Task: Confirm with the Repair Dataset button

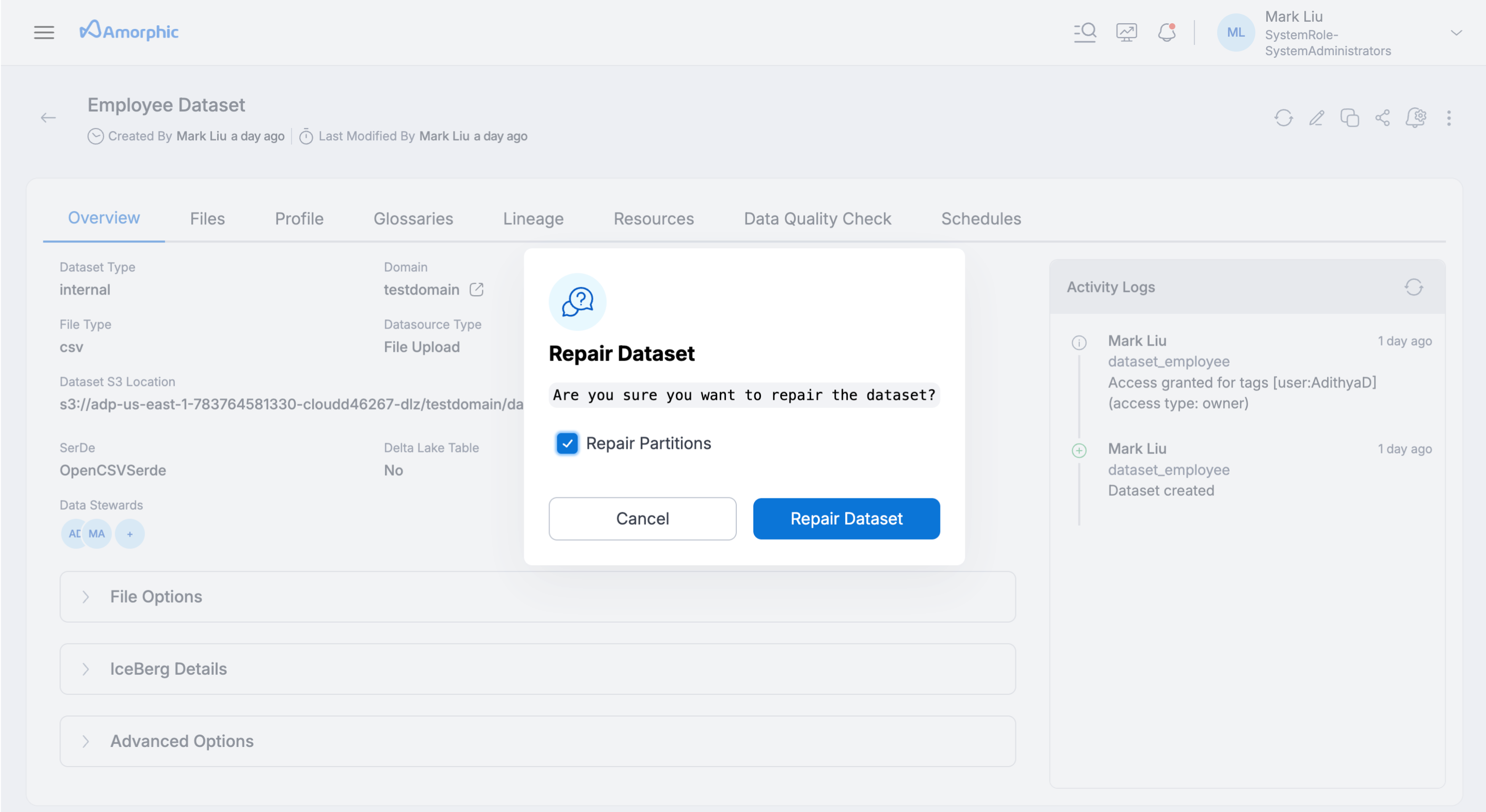Action: tap(846, 518)
